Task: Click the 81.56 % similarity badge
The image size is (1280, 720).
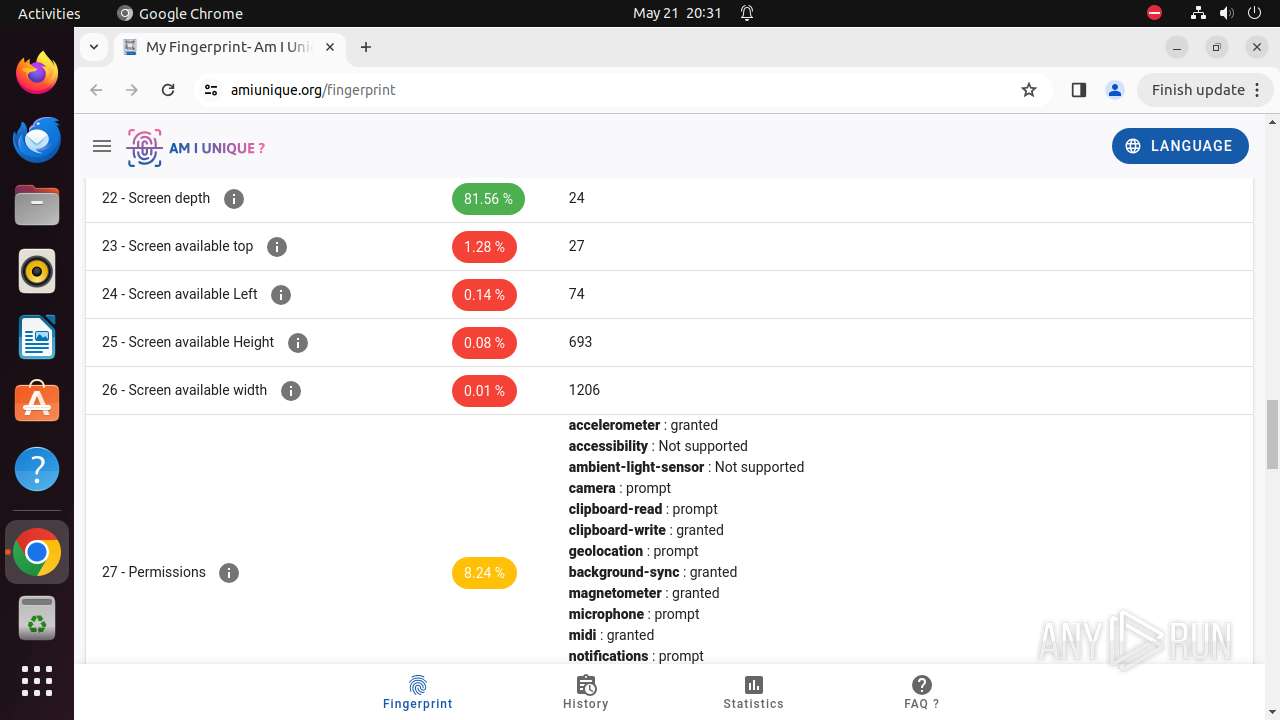Action: 488,199
